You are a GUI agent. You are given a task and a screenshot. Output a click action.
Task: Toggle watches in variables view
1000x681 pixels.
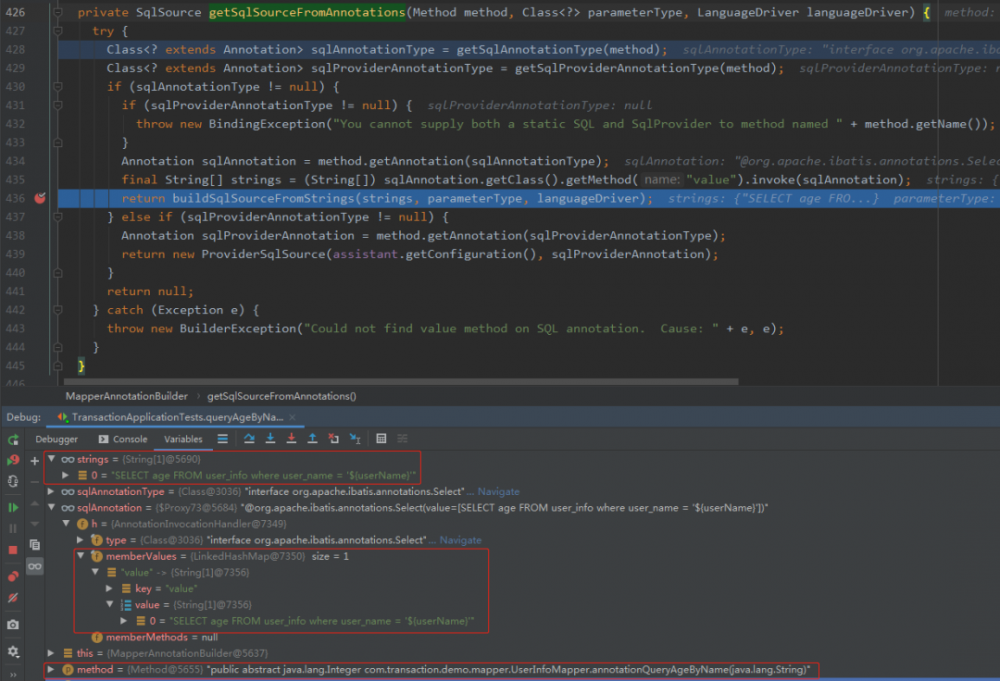point(34,566)
